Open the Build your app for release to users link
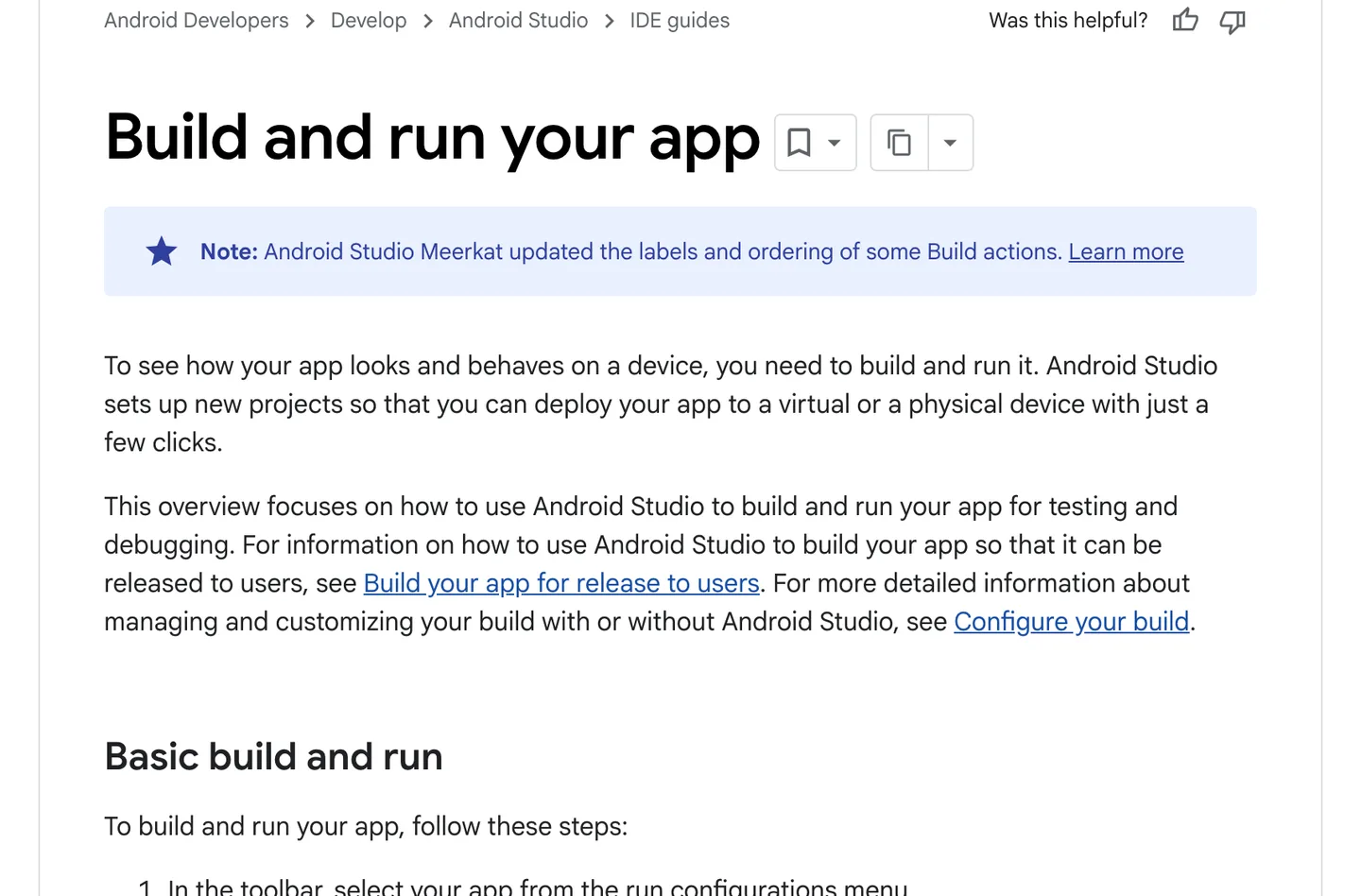1361x896 pixels. (561, 583)
